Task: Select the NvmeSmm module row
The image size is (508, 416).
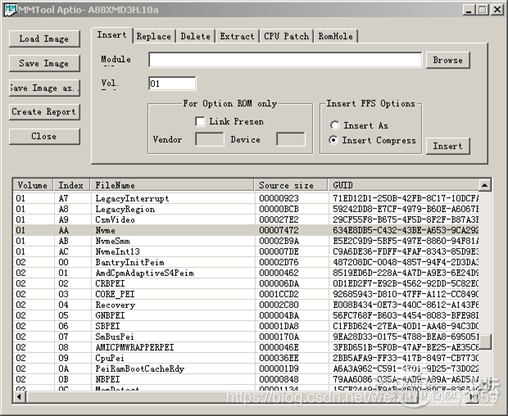Action: click(246, 241)
